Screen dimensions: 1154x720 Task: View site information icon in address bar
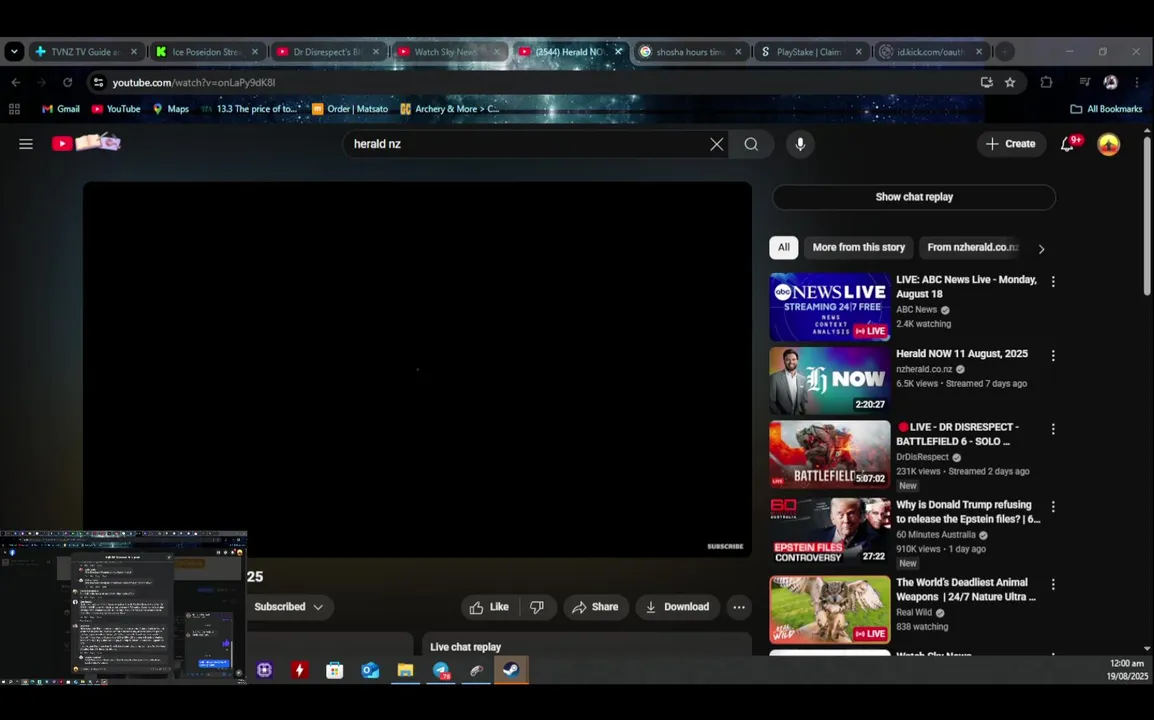[x=99, y=82]
